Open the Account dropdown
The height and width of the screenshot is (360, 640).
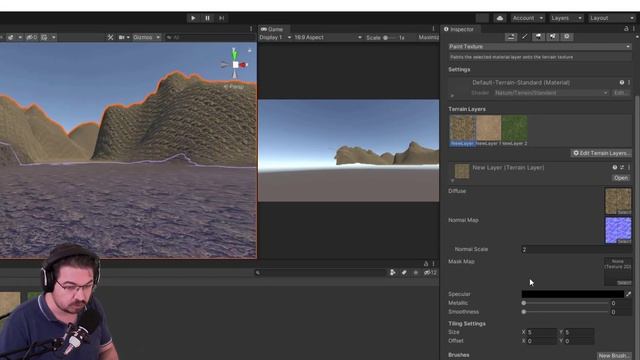tap(528, 18)
